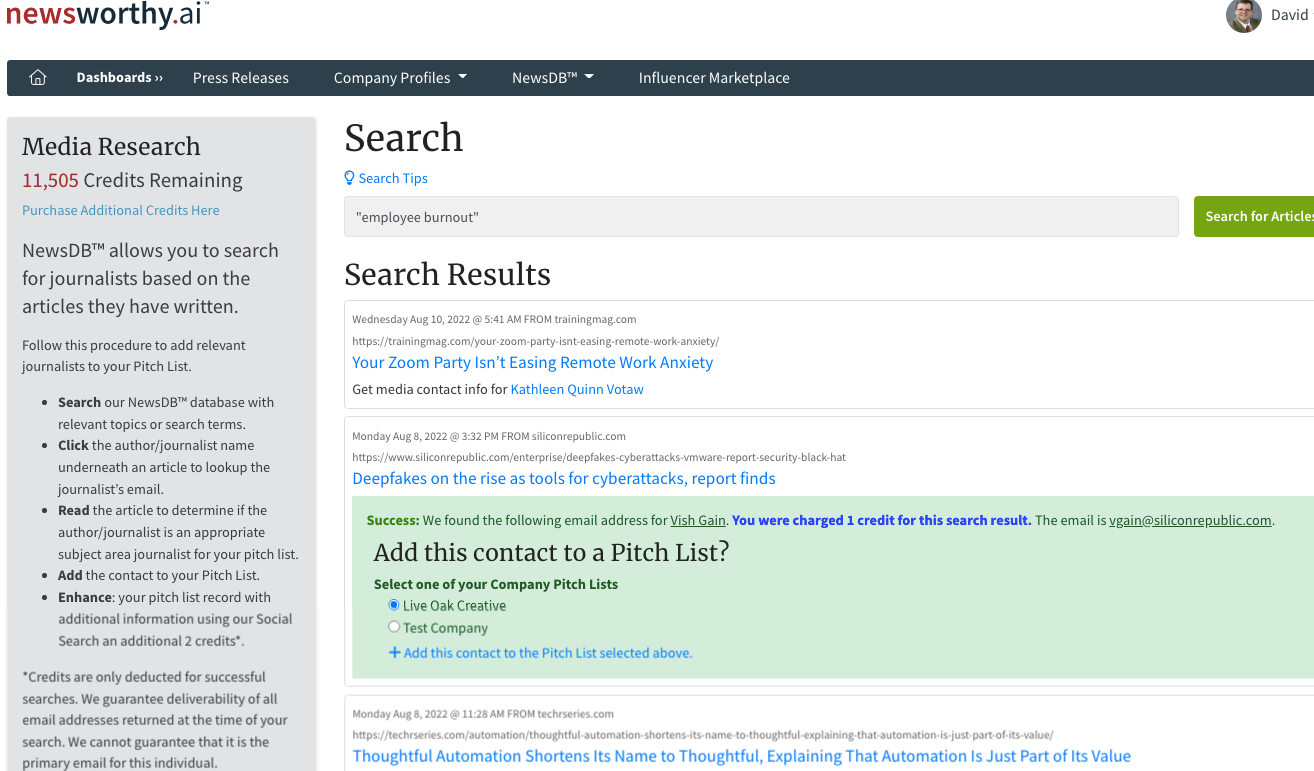Click the newsworthy.ai logo
1314x771 pixels.
tap(105, 14)
